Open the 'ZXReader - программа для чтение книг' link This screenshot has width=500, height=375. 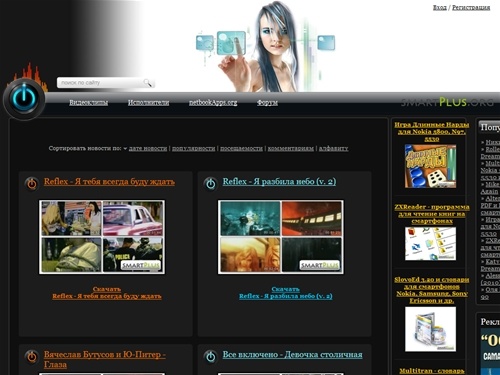(x=432, y=214)
